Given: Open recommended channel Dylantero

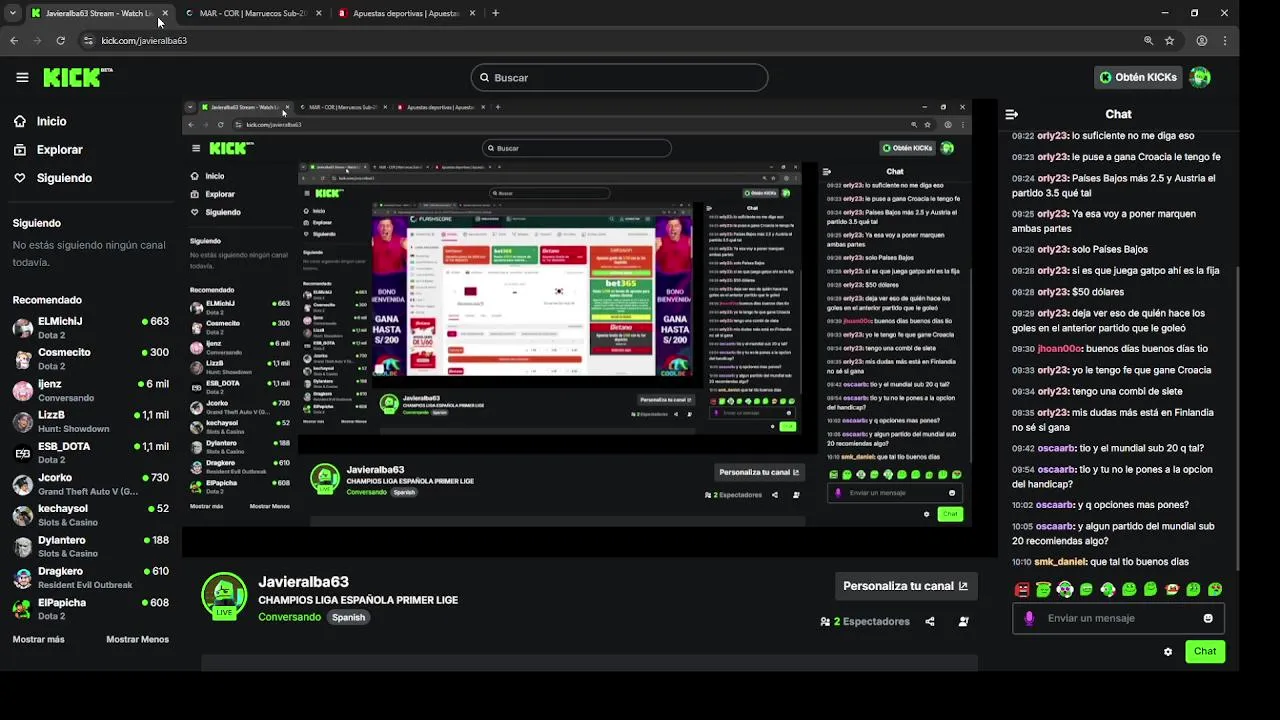Looking at the screenshot, I should coord(91,546).
